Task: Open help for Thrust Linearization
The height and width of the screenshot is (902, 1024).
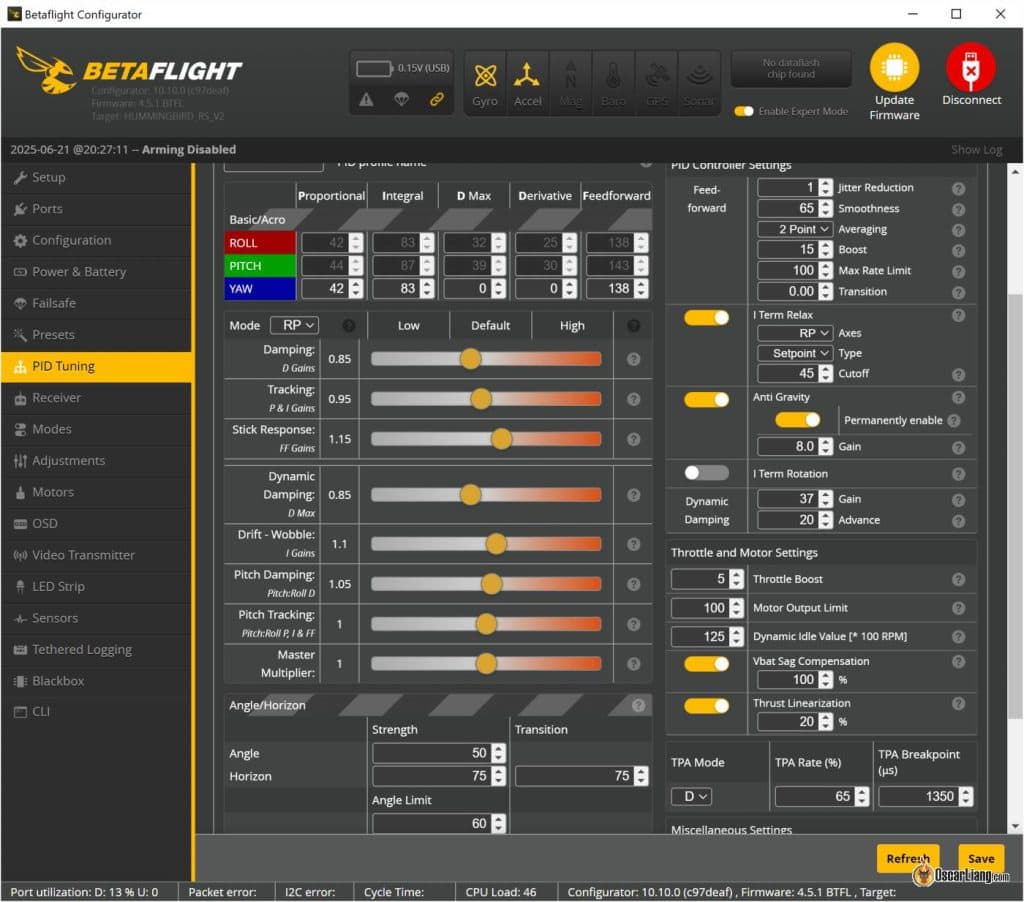Action: point(958,703)
